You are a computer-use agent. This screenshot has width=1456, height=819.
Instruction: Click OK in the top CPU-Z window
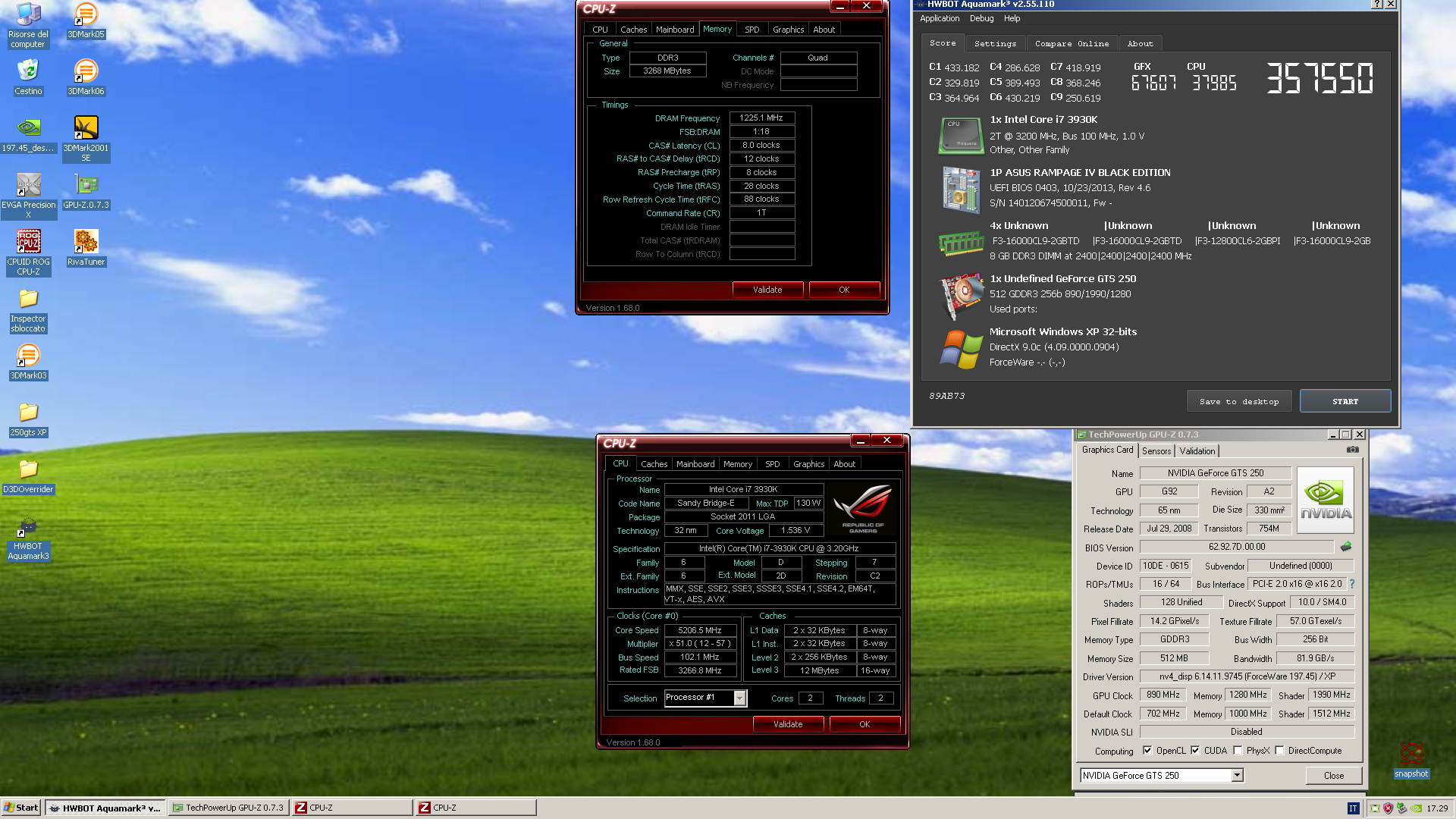tap(844, 290)
